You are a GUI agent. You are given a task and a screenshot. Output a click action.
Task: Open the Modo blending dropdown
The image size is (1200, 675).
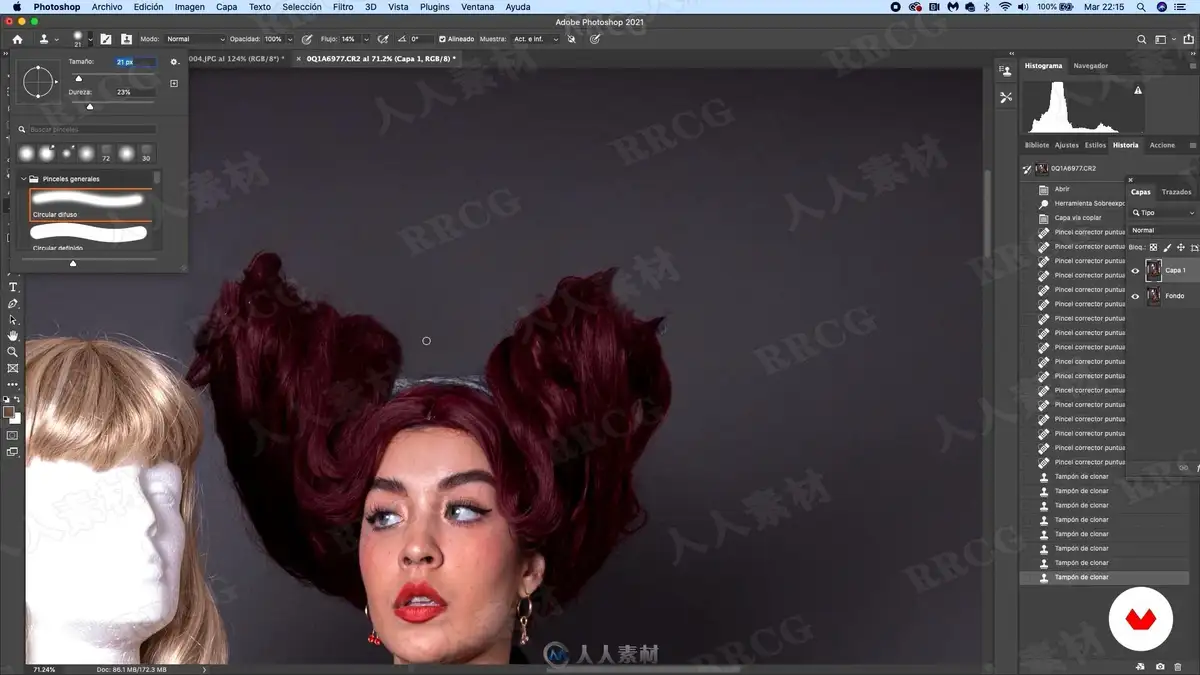(196, 39)
